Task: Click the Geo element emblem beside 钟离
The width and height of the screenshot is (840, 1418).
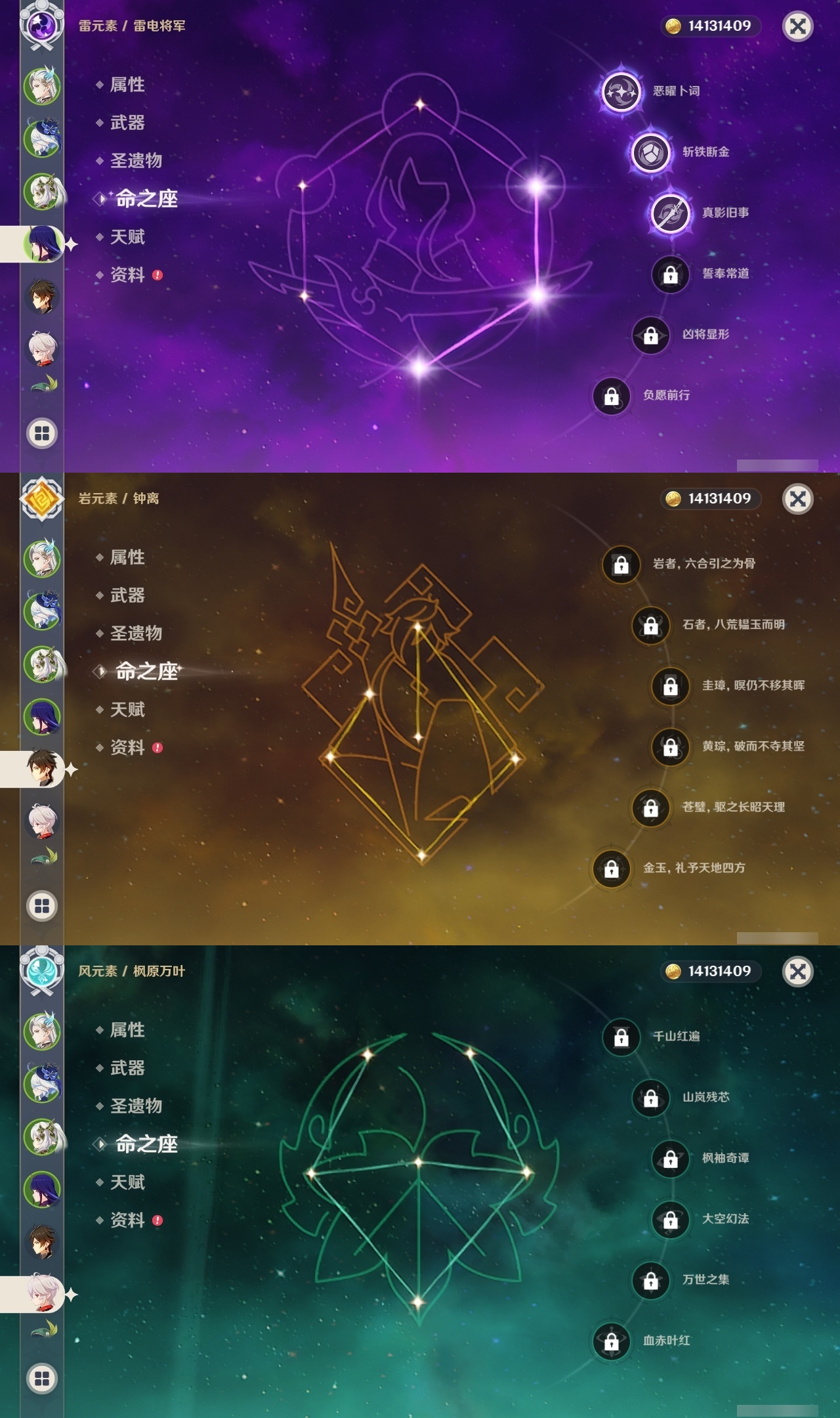Action: click(x=42, y=498)
